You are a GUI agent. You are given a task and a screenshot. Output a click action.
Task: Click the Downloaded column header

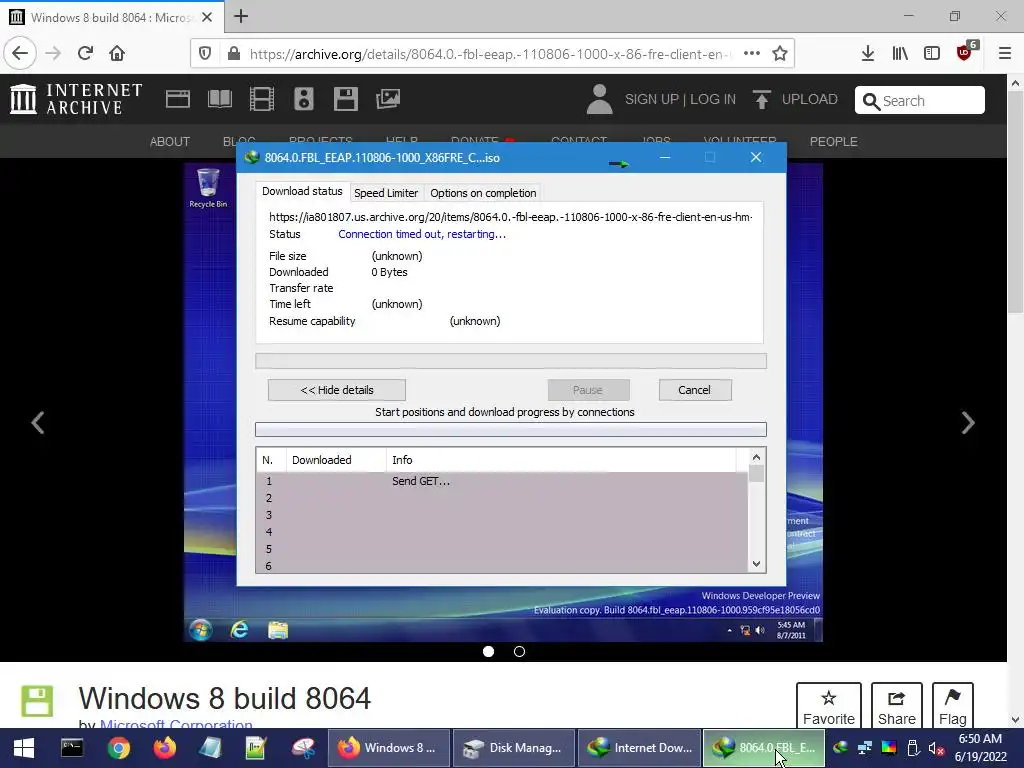click(x=336, y=460)
